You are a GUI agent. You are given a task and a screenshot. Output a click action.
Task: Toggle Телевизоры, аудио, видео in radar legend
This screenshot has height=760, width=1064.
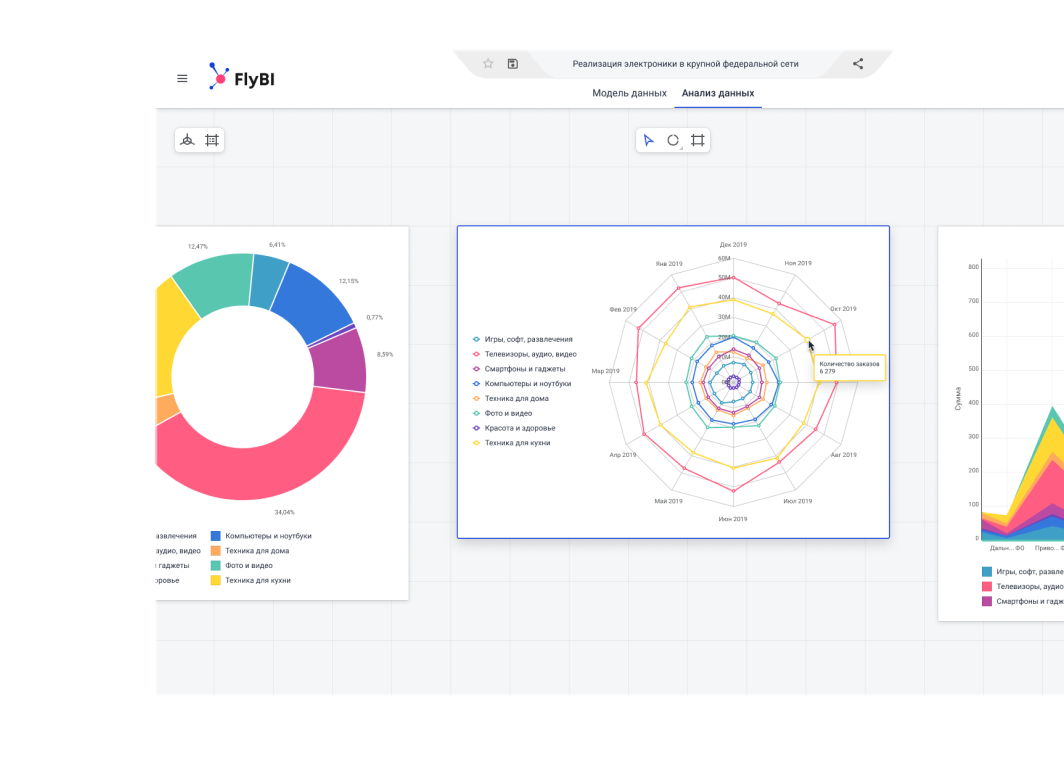pos(525,354)
